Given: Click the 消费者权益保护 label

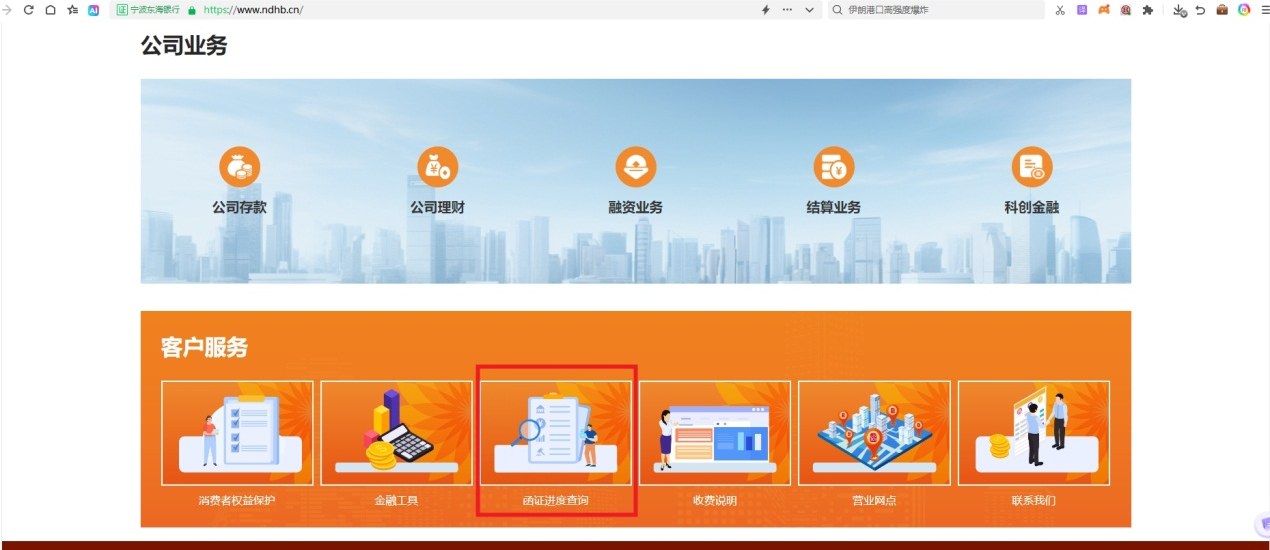Looking at the screenshot, I should [x=237, y=500].
